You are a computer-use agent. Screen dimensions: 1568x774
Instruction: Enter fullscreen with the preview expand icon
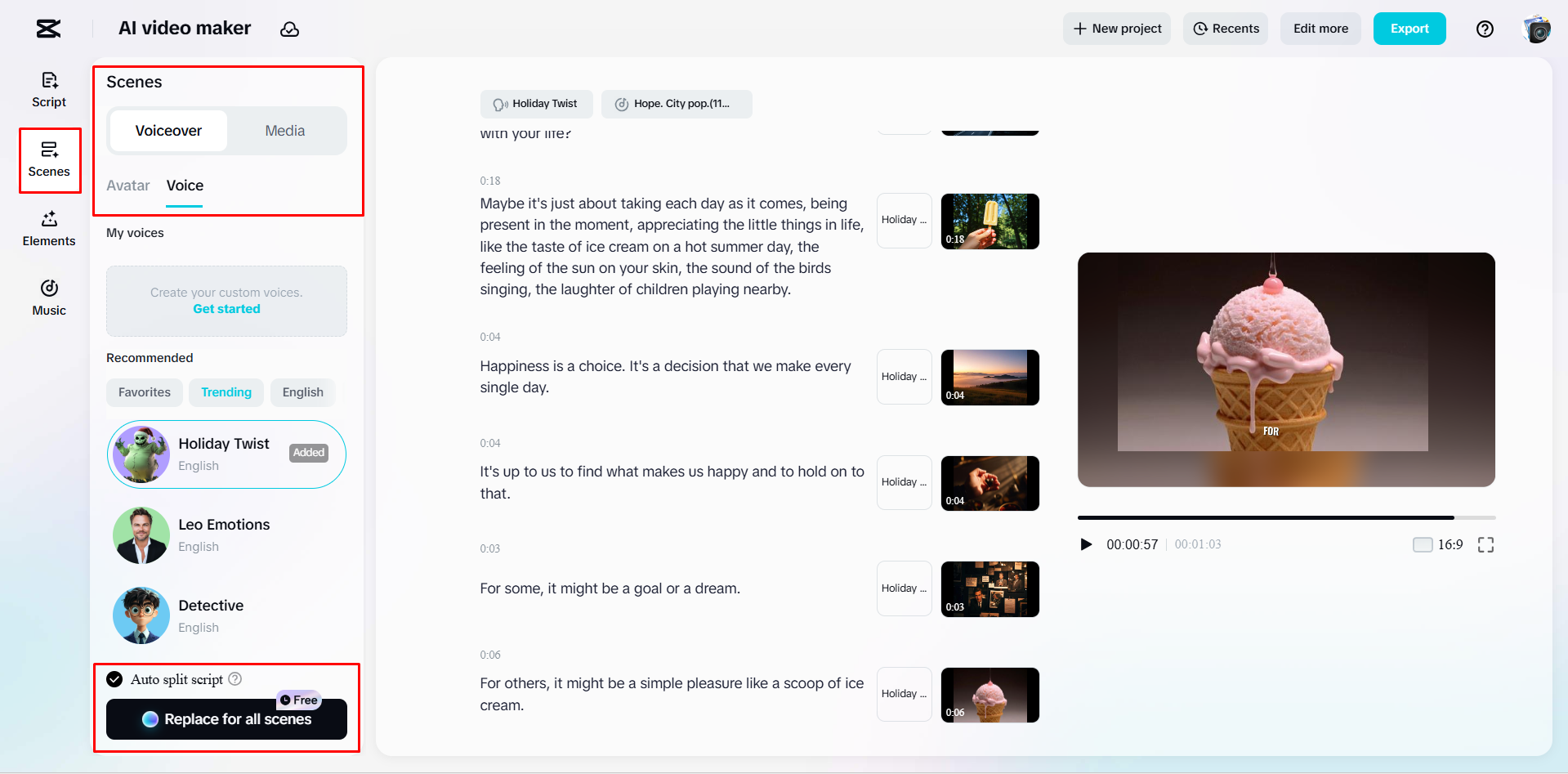click(x=1486, y=544)
